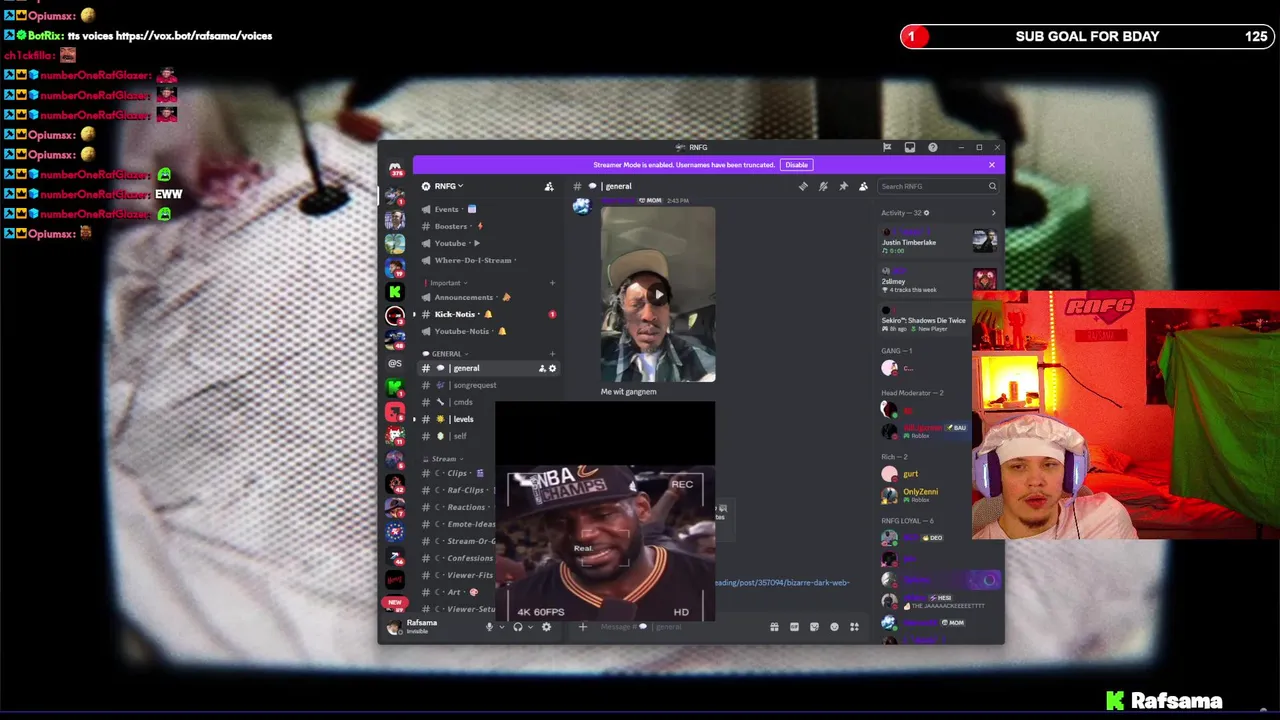Viewport: 1280px width, 720px height.
Task: Open notification settings bell in header
Action: (823, 186)
